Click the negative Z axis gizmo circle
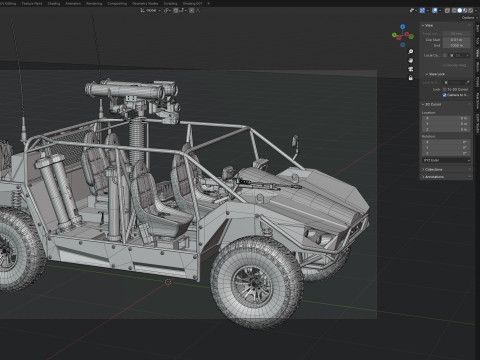This screenshot has width=480, height=360. coord(403,45)
